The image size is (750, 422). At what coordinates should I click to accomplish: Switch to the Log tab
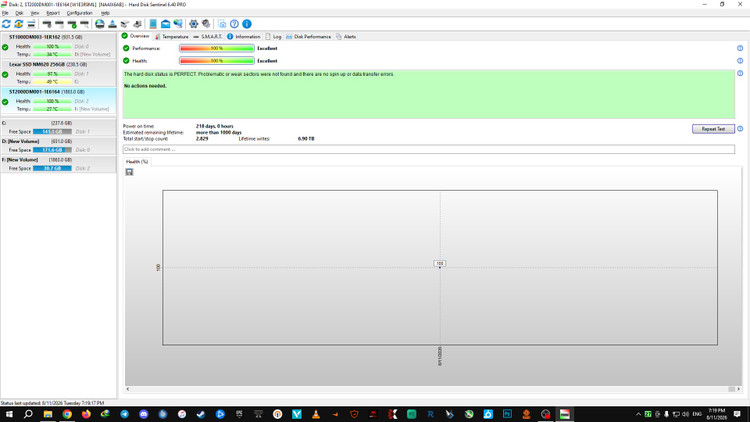coord(273,36)
